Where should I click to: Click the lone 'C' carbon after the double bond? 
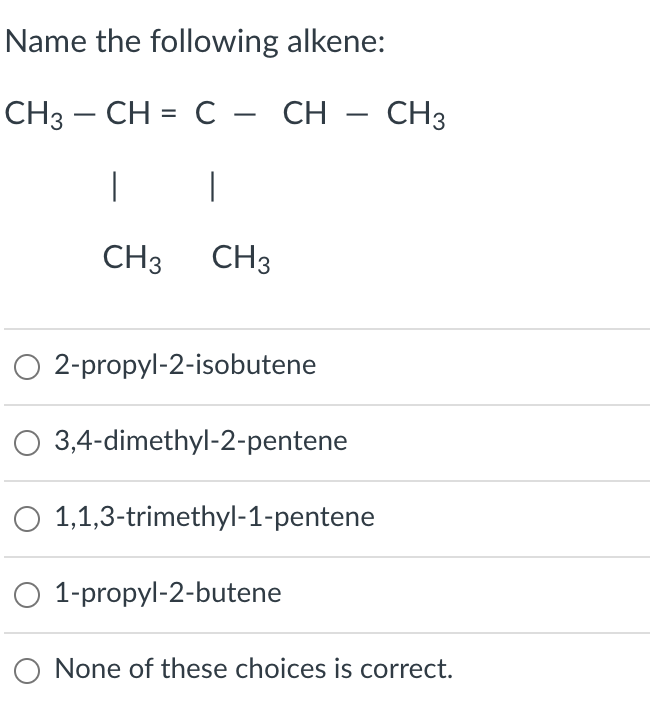point(205,113)
